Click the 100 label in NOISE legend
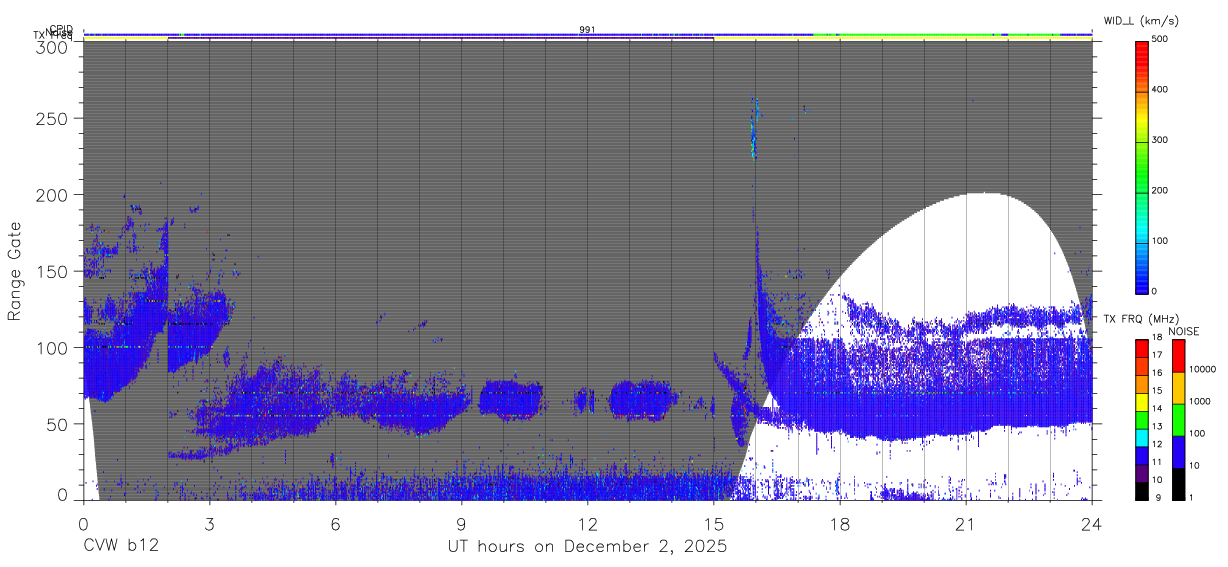 (x=1198, y=433)
